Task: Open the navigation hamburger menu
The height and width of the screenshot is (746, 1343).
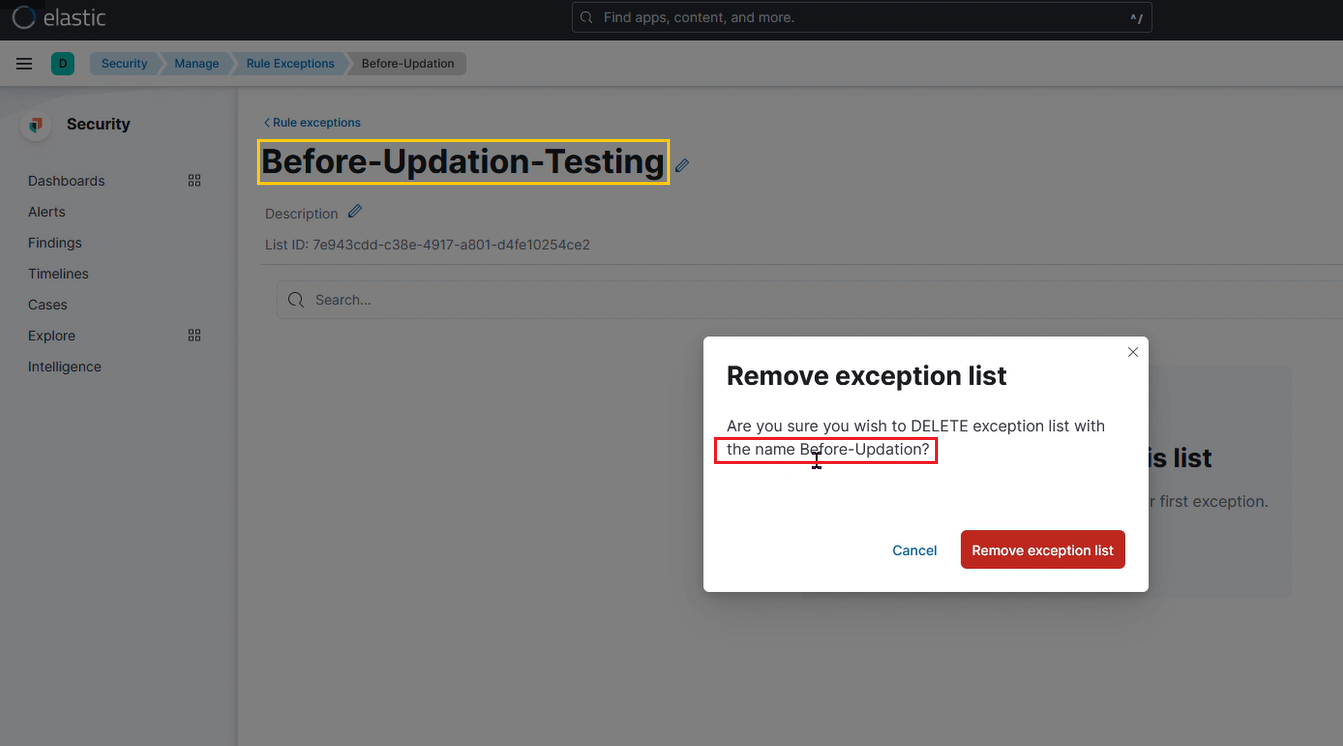Action: coord(24,63)
